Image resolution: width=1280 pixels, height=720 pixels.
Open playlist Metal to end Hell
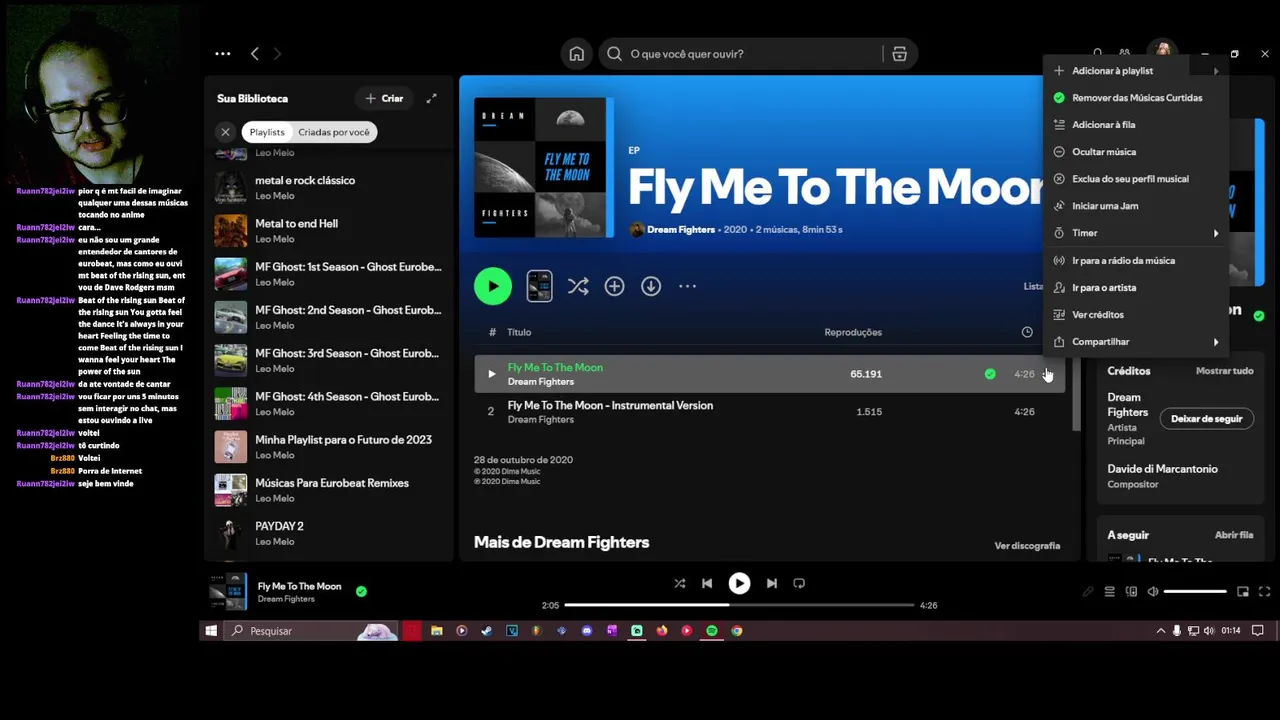tap(330, 231)
